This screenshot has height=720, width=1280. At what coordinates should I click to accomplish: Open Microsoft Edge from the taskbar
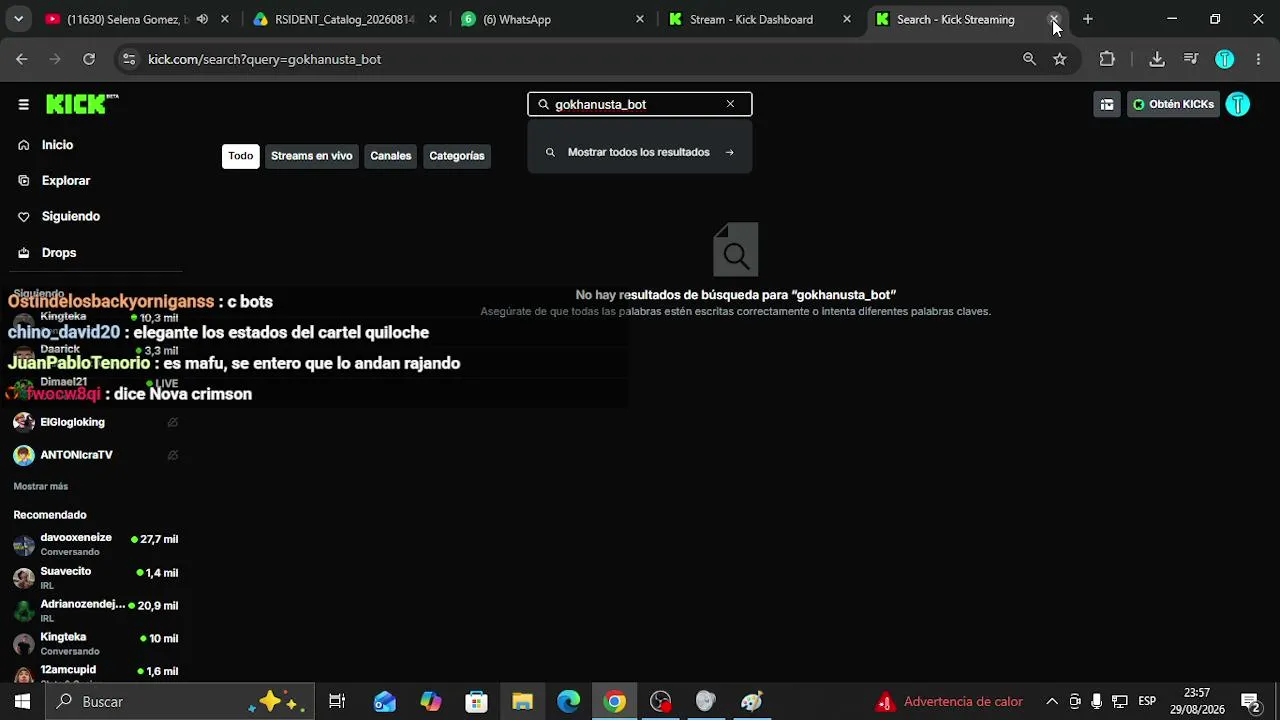[x=568, y=702]
